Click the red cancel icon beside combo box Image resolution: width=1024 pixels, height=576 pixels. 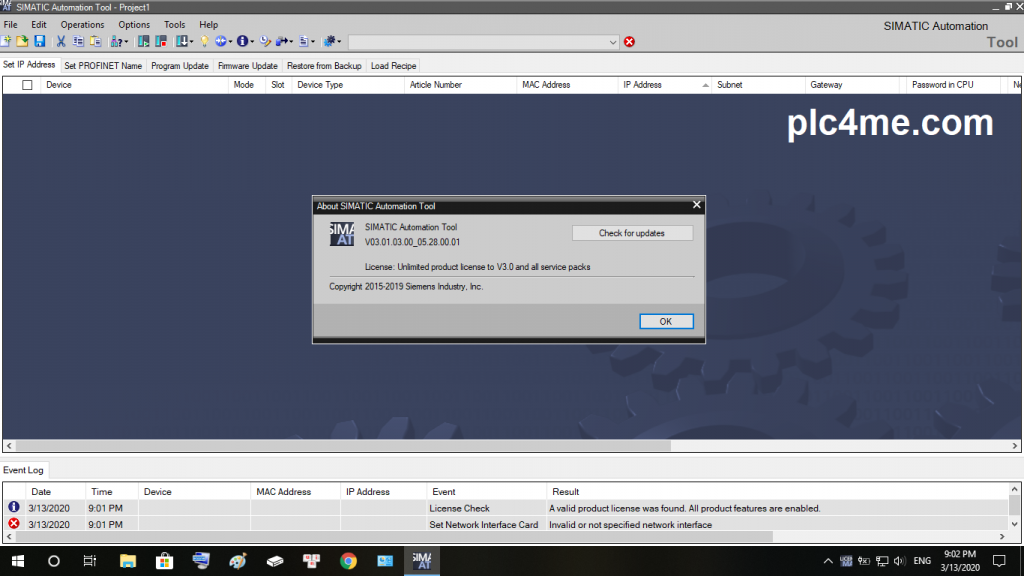(x=629, y=42)
